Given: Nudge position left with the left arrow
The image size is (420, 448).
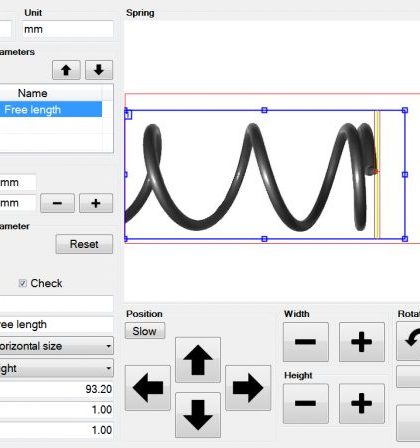Looking at the screenshot, I should (148, 388).
